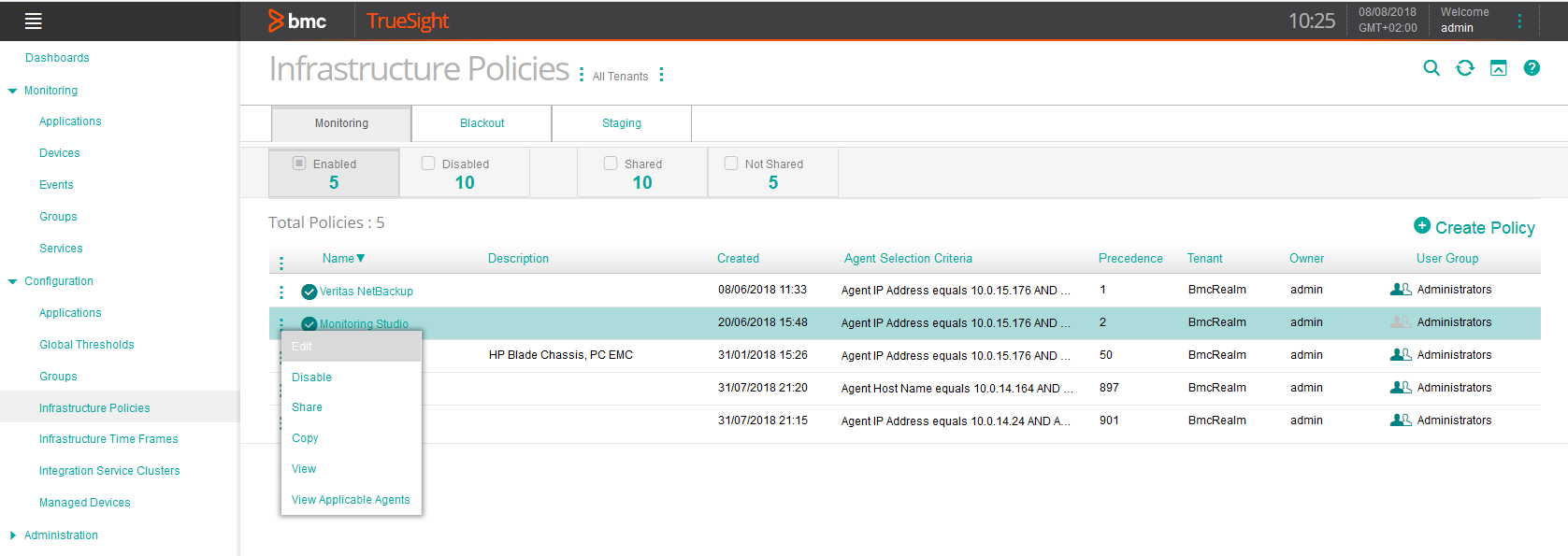Screen dimensions: 1568x556
Task: Open Global Thresholds in sidebar
Action: (x=87, y=345)
